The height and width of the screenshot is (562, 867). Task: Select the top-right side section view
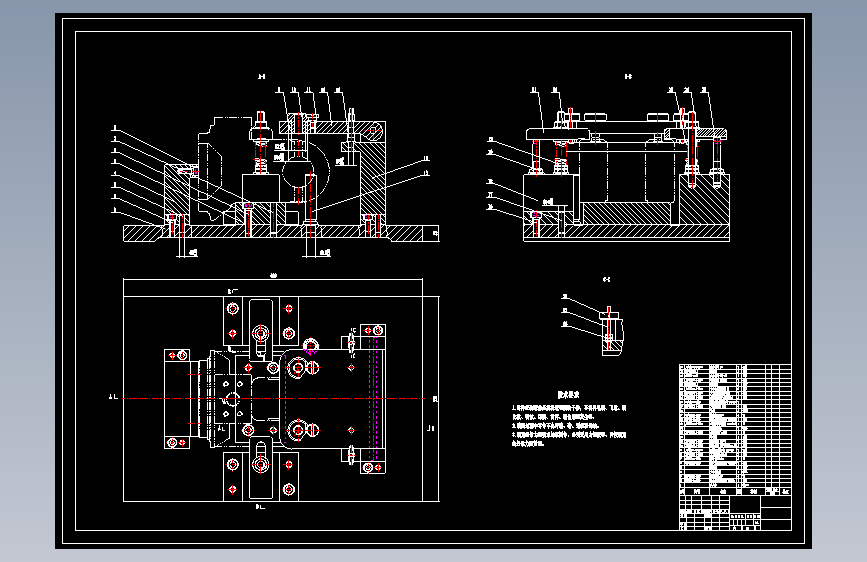point(608,164)
